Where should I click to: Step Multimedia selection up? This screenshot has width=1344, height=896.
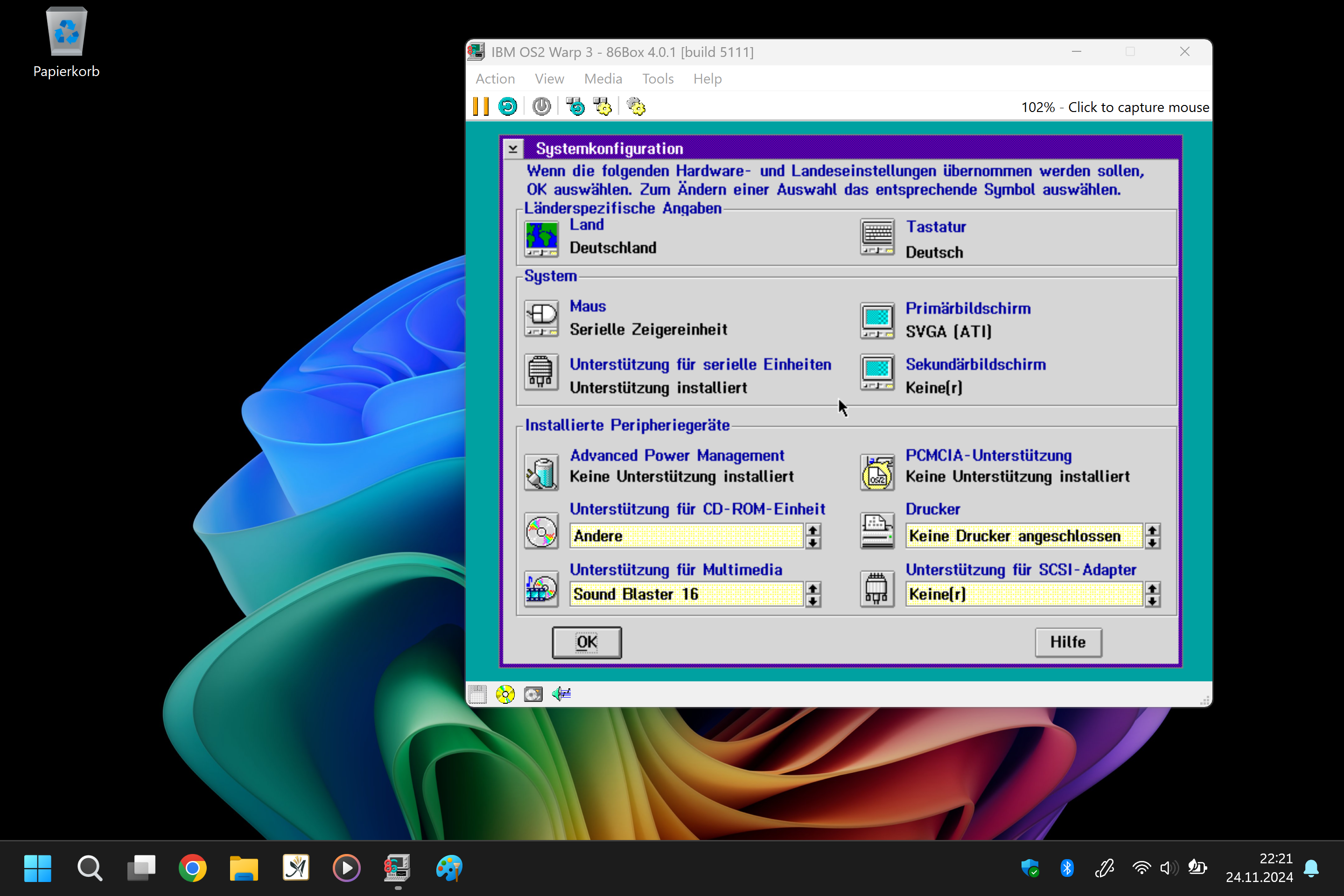click(x=812, y=588)
